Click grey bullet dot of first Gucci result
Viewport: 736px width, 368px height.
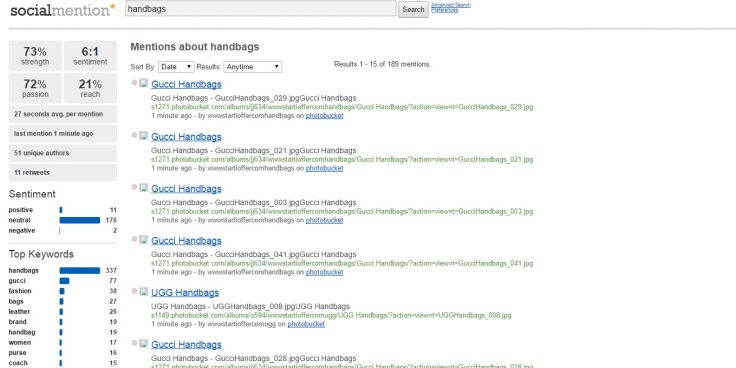(x=134, y=83)
